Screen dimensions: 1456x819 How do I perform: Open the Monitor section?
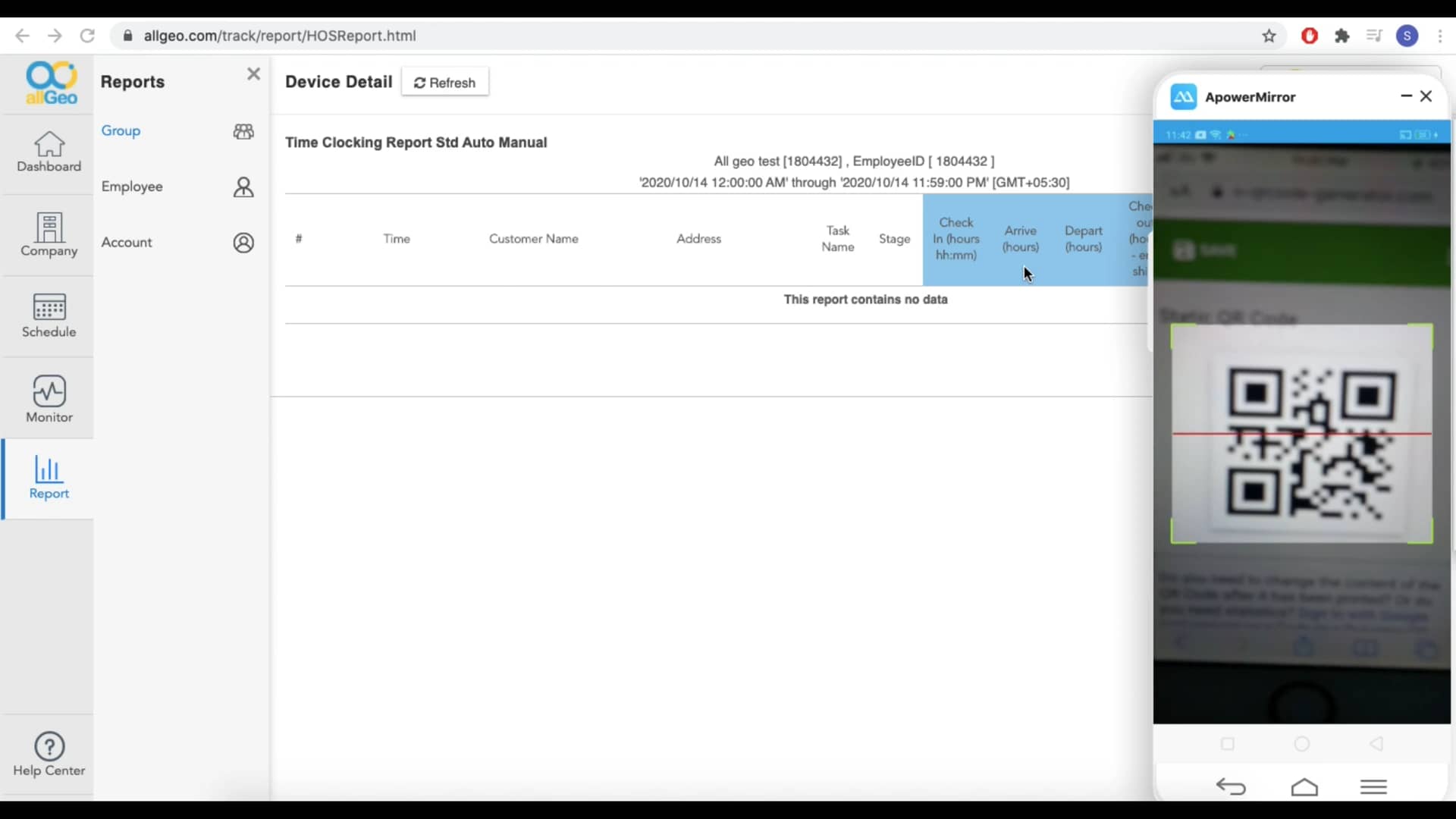point(49,399)
